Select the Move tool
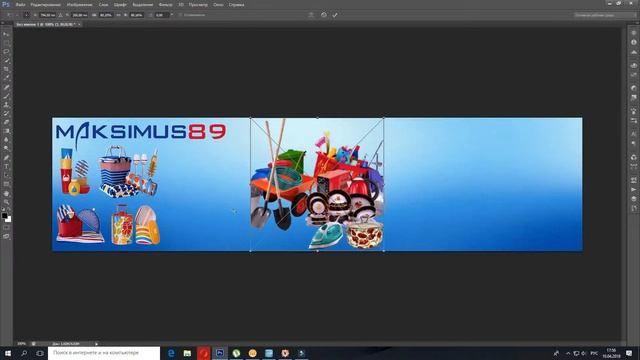The width and height of the screenshot is (640, 360). click(6, 34)
